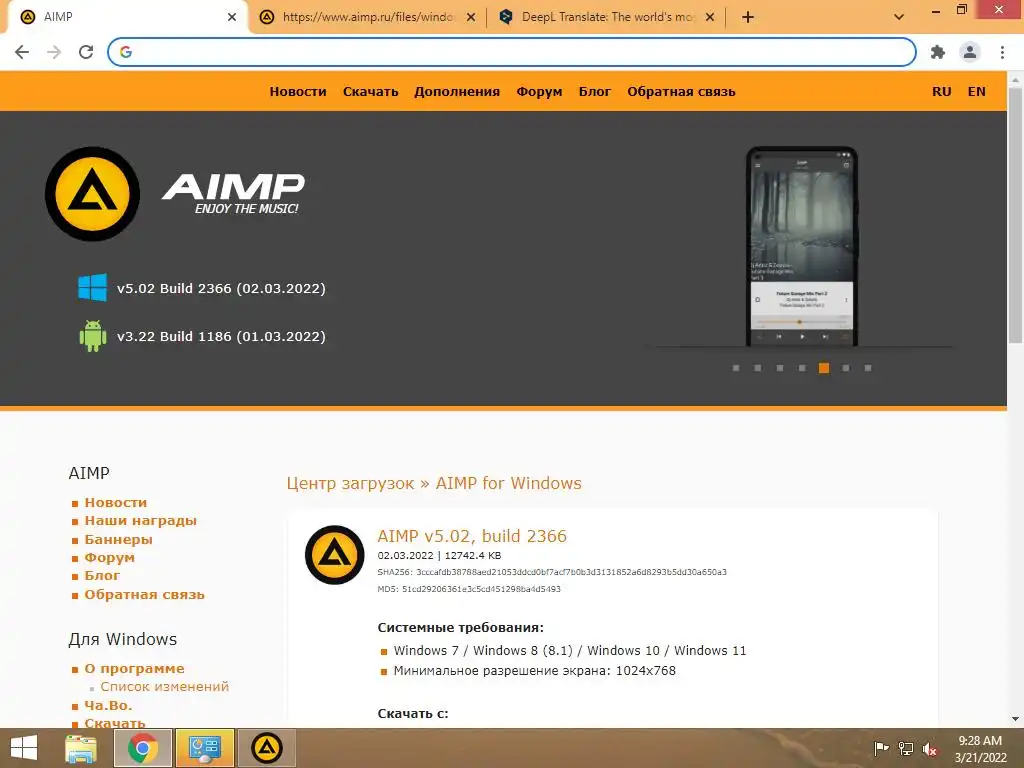The width and height of the screenshot is (1024, 768).
Task: Open Блог in top navigation
Action: click(x=594, y=91)
